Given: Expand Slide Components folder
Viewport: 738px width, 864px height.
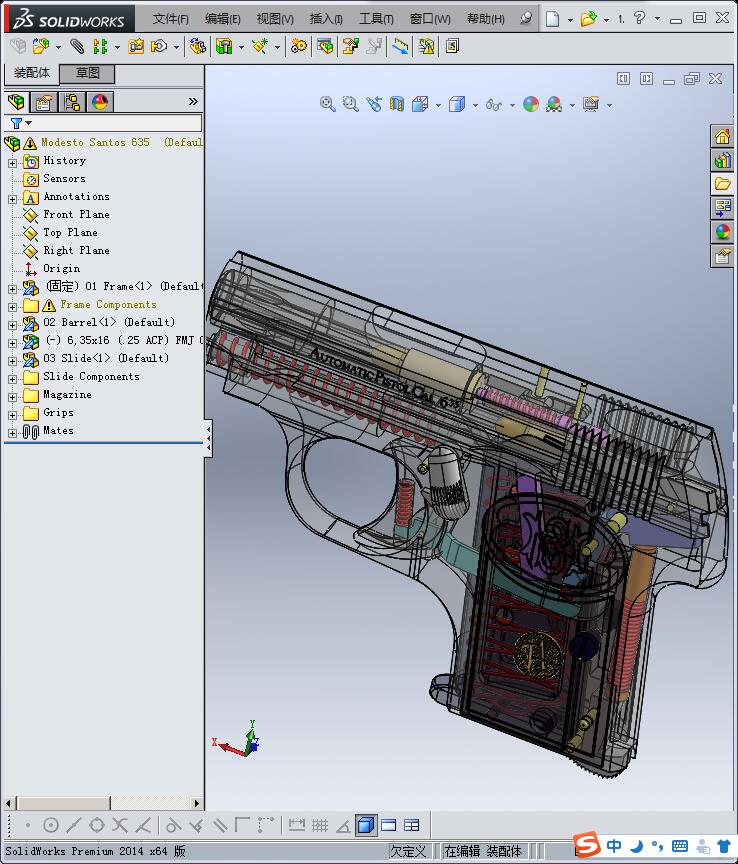Looking at the screenshot, I should 13,379.
